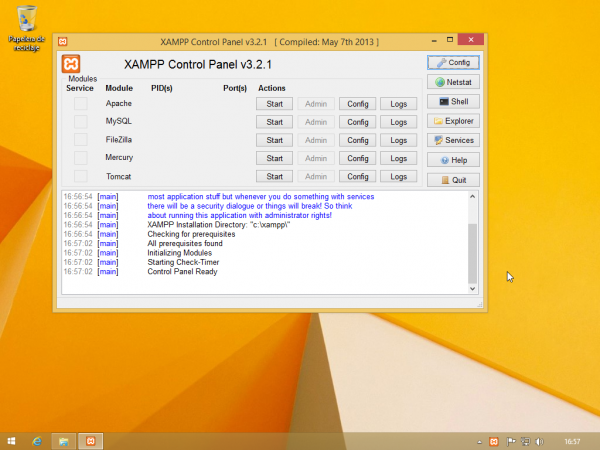Start the Apache module
This screenshot has height=450, width=600.
coord(274,104)
